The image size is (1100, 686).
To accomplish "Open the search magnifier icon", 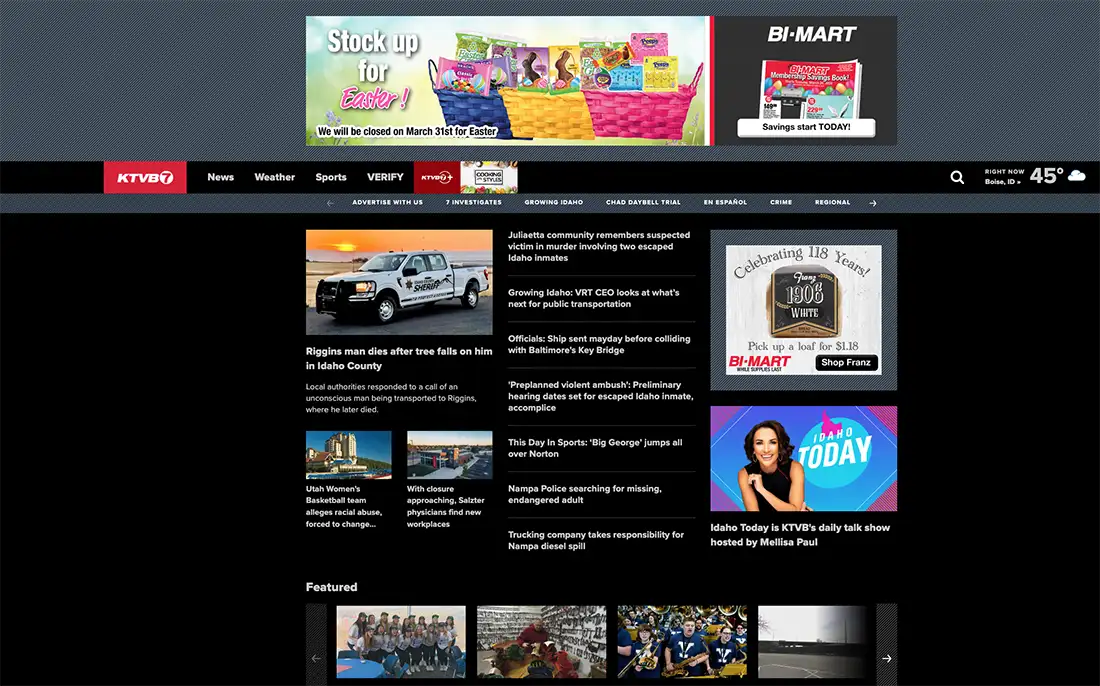I will click(x=957, y=177).
